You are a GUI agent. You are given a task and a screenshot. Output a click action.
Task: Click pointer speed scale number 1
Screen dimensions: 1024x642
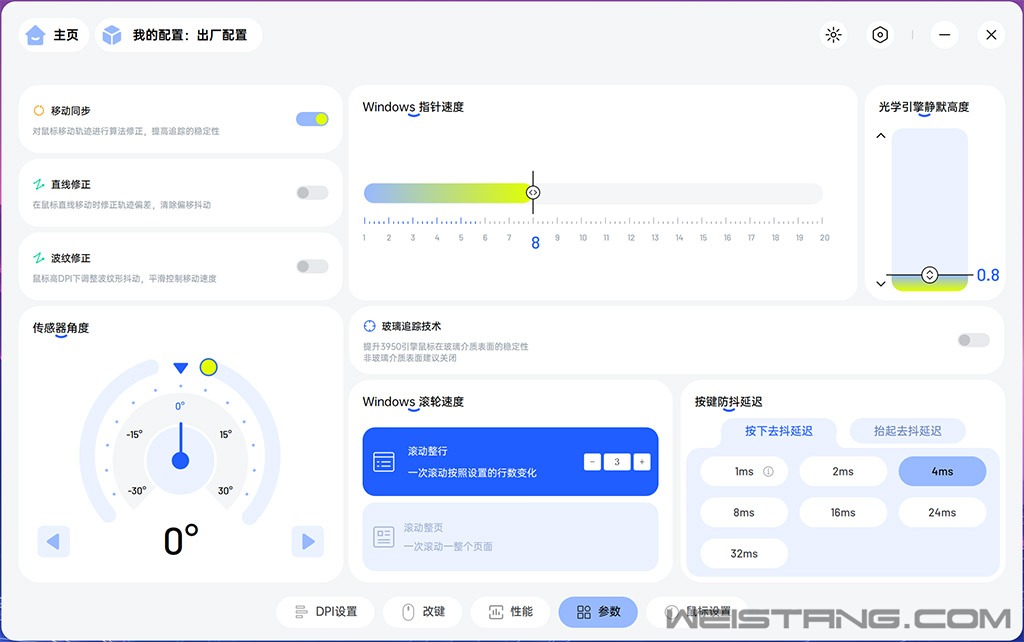click(364, 238)
